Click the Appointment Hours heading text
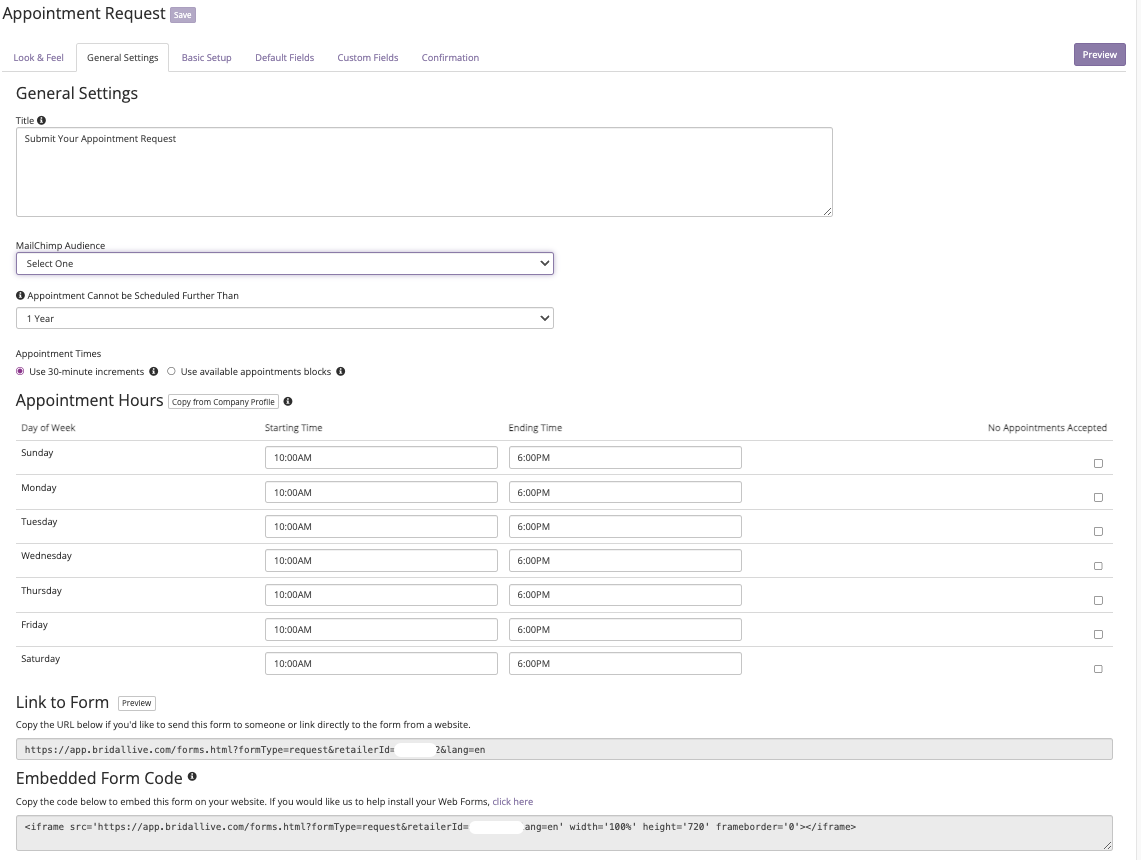 click(90, 400)
